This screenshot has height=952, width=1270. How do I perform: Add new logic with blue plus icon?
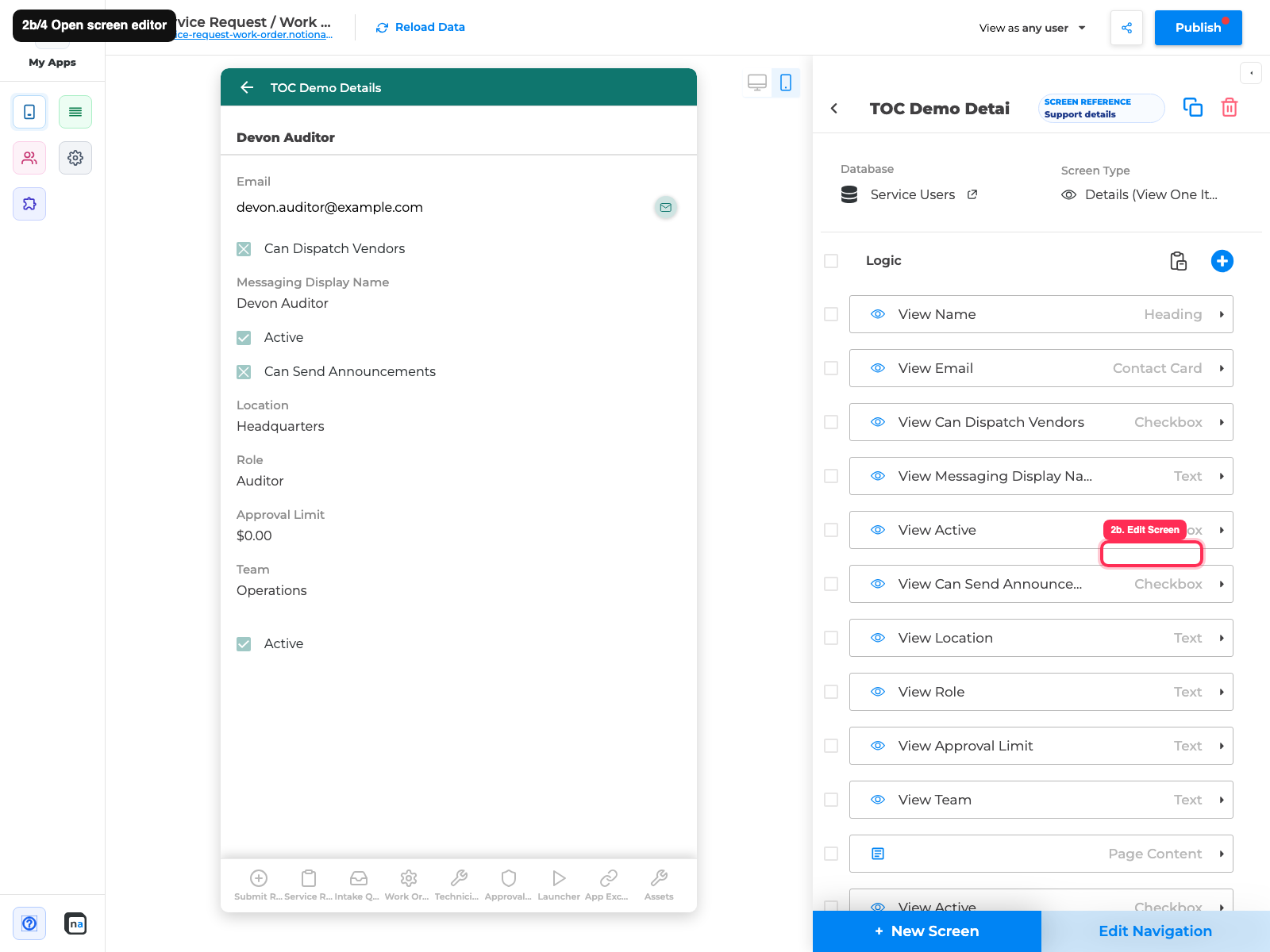pos(1222,261)
